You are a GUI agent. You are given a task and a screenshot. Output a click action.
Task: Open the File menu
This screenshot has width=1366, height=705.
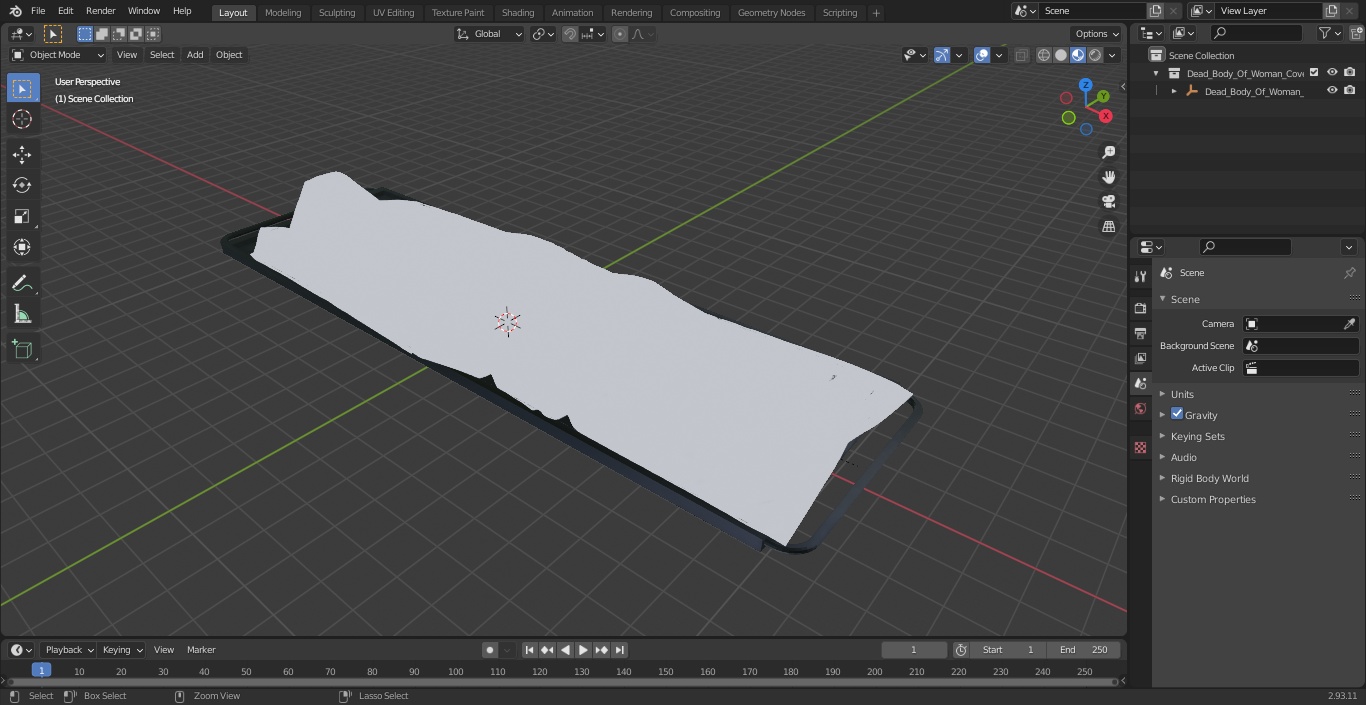(x=38, y=10)
